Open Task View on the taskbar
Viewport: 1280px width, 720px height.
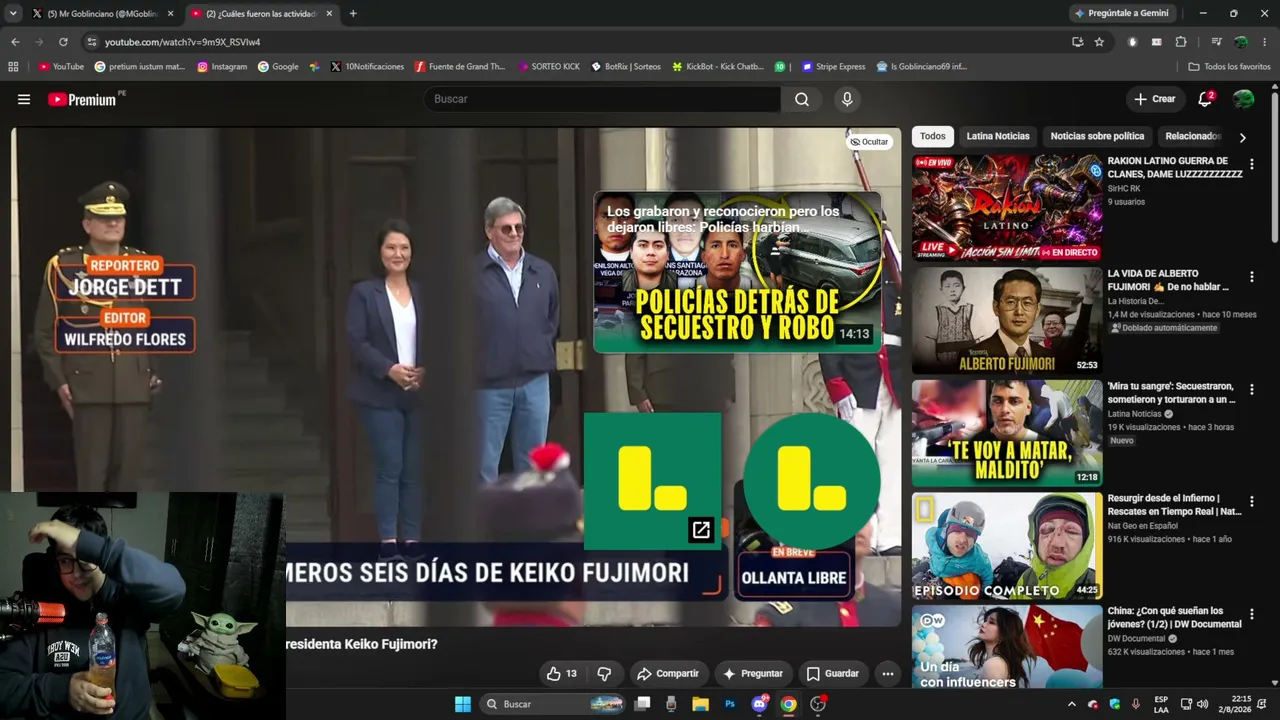pyautogui.click(x=643, y=704)
